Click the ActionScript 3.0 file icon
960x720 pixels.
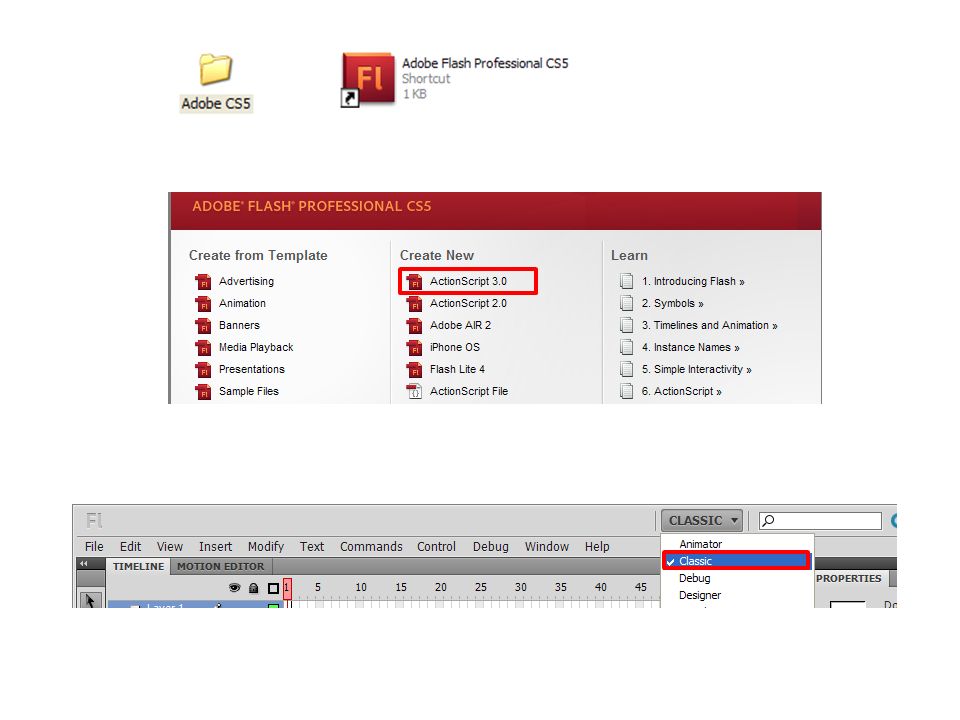pos(414,282)
